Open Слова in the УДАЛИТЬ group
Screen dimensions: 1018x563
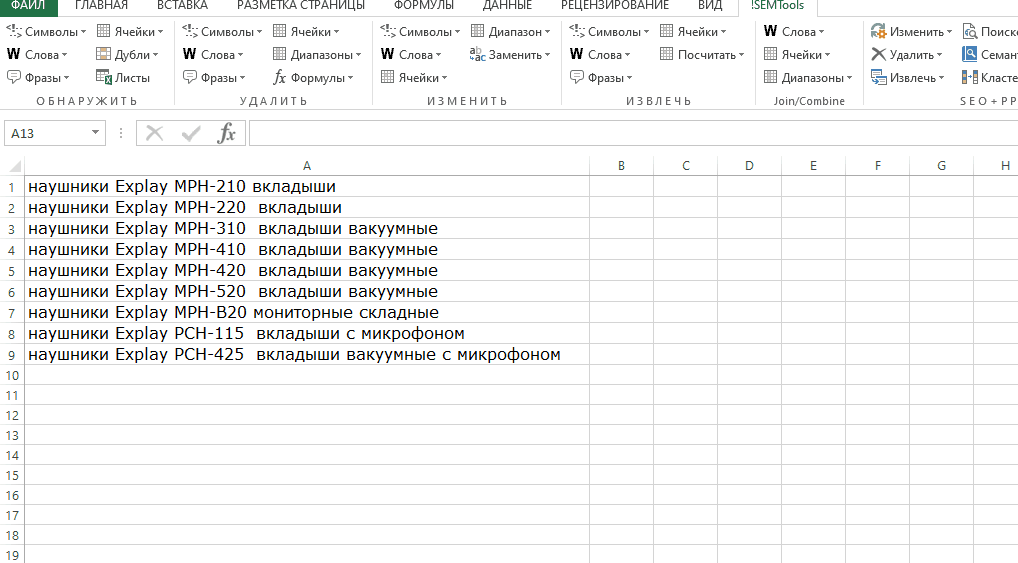tap(213, 55)
